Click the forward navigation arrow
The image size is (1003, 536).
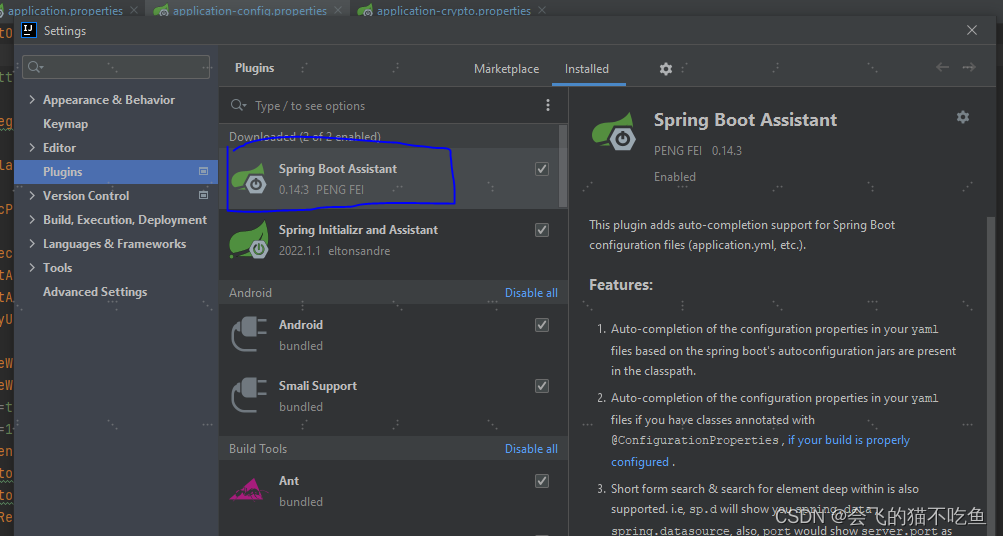[x=969, y=67]
